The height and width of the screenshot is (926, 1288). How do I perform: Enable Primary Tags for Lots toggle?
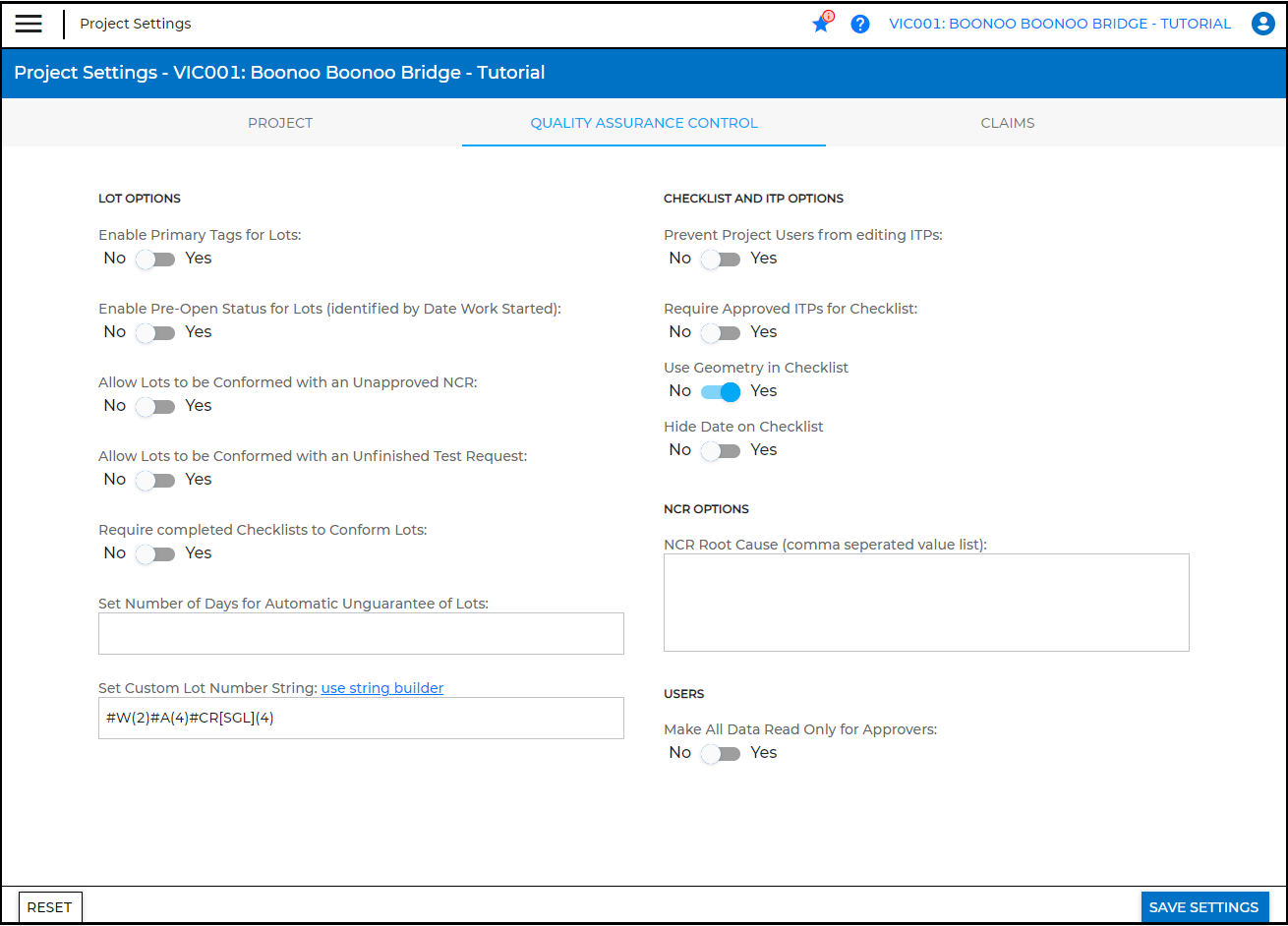pyautogui.click(x=155, y=260)
